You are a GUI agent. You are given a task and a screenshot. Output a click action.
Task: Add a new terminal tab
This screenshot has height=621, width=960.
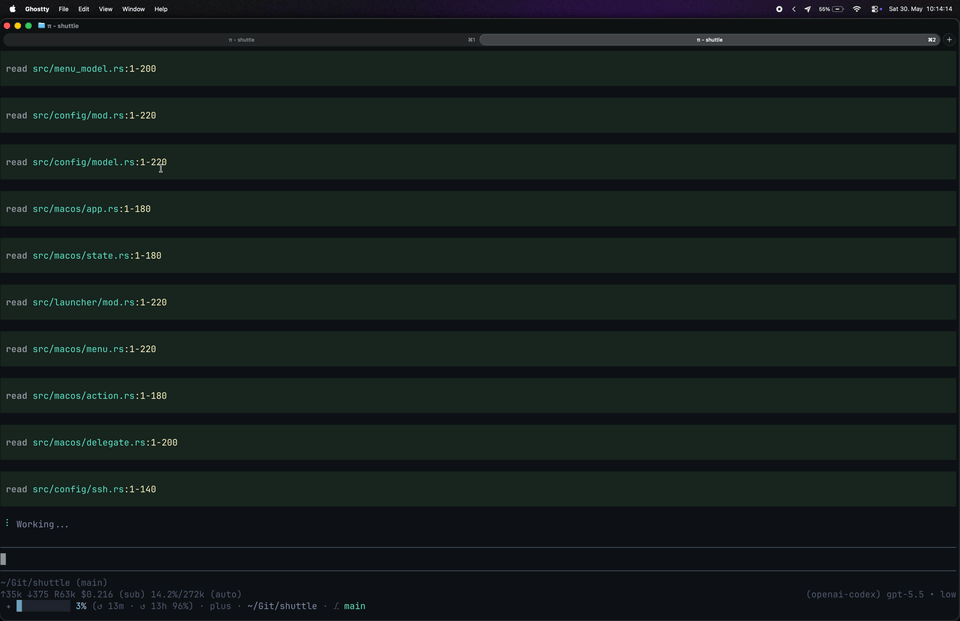point(950,40)
